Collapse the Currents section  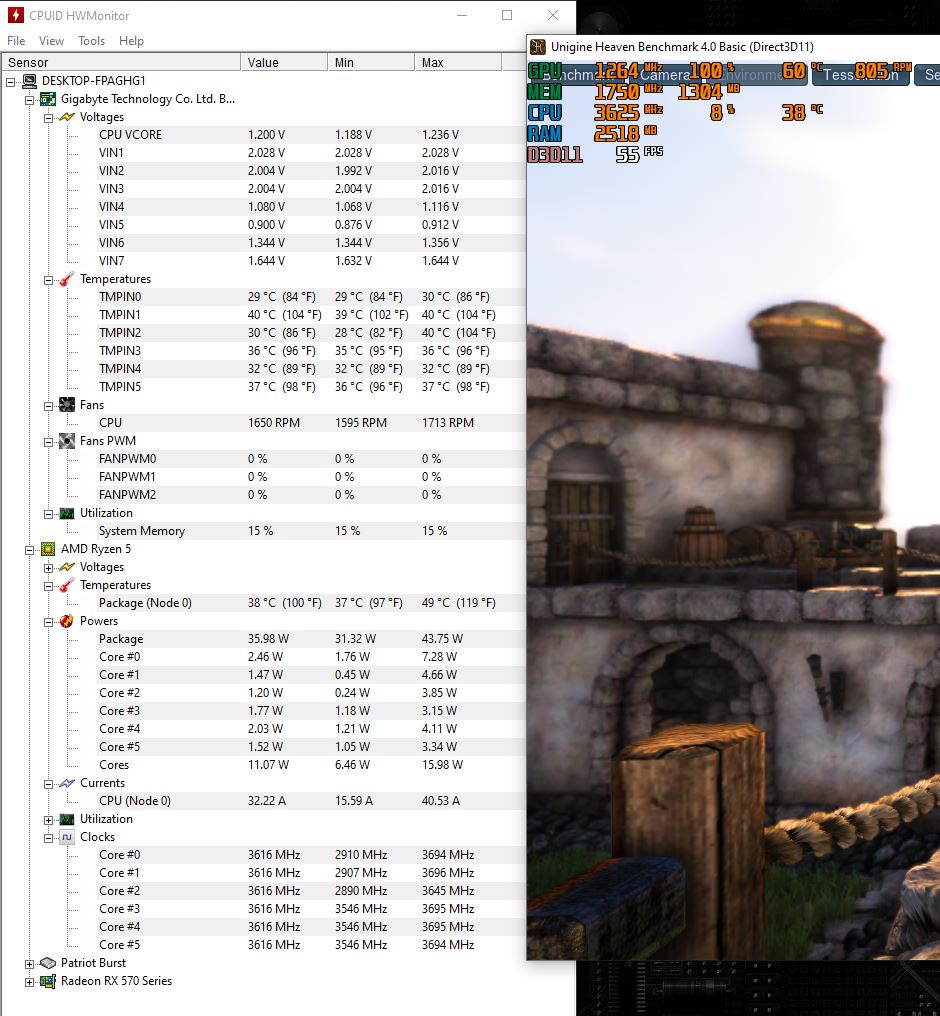pyautogui.click(x=48, y=784)
